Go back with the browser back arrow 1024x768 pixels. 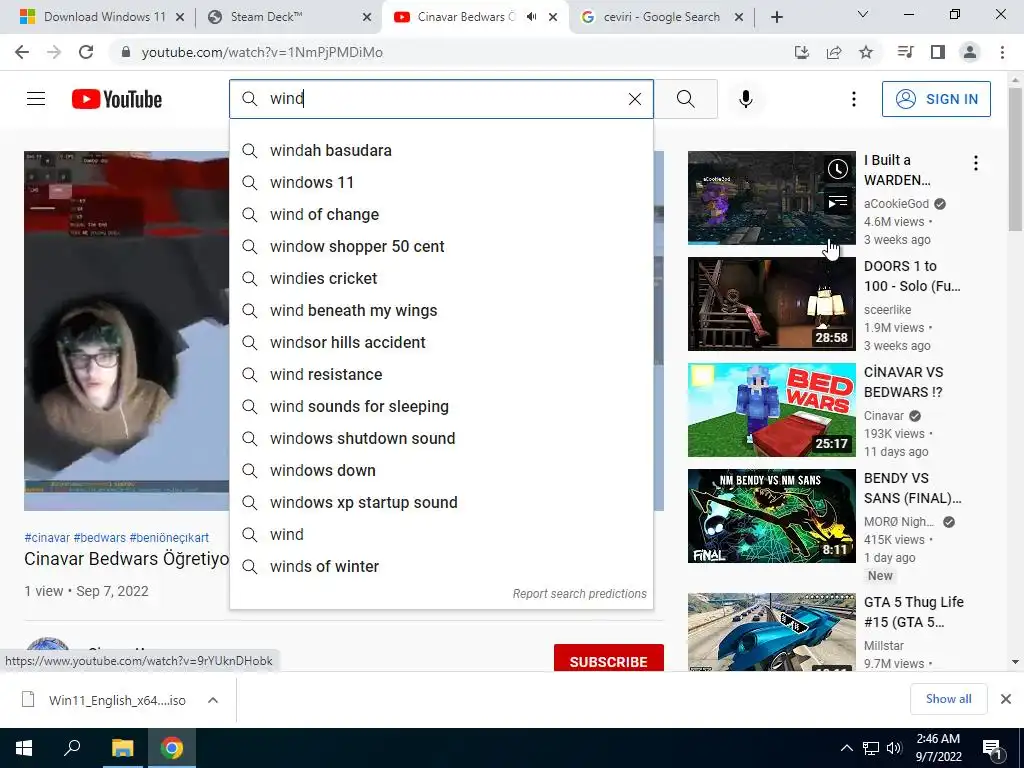(x=22, y=52)
